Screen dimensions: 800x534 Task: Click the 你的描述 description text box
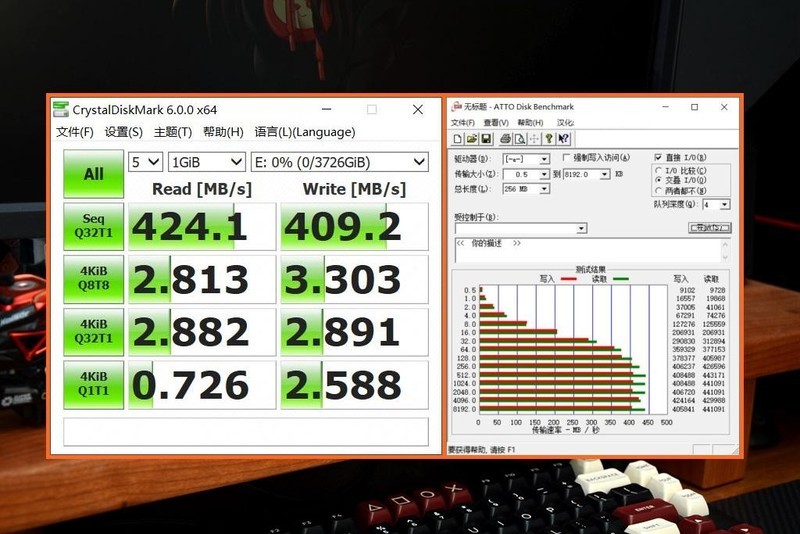coord(587,249)
